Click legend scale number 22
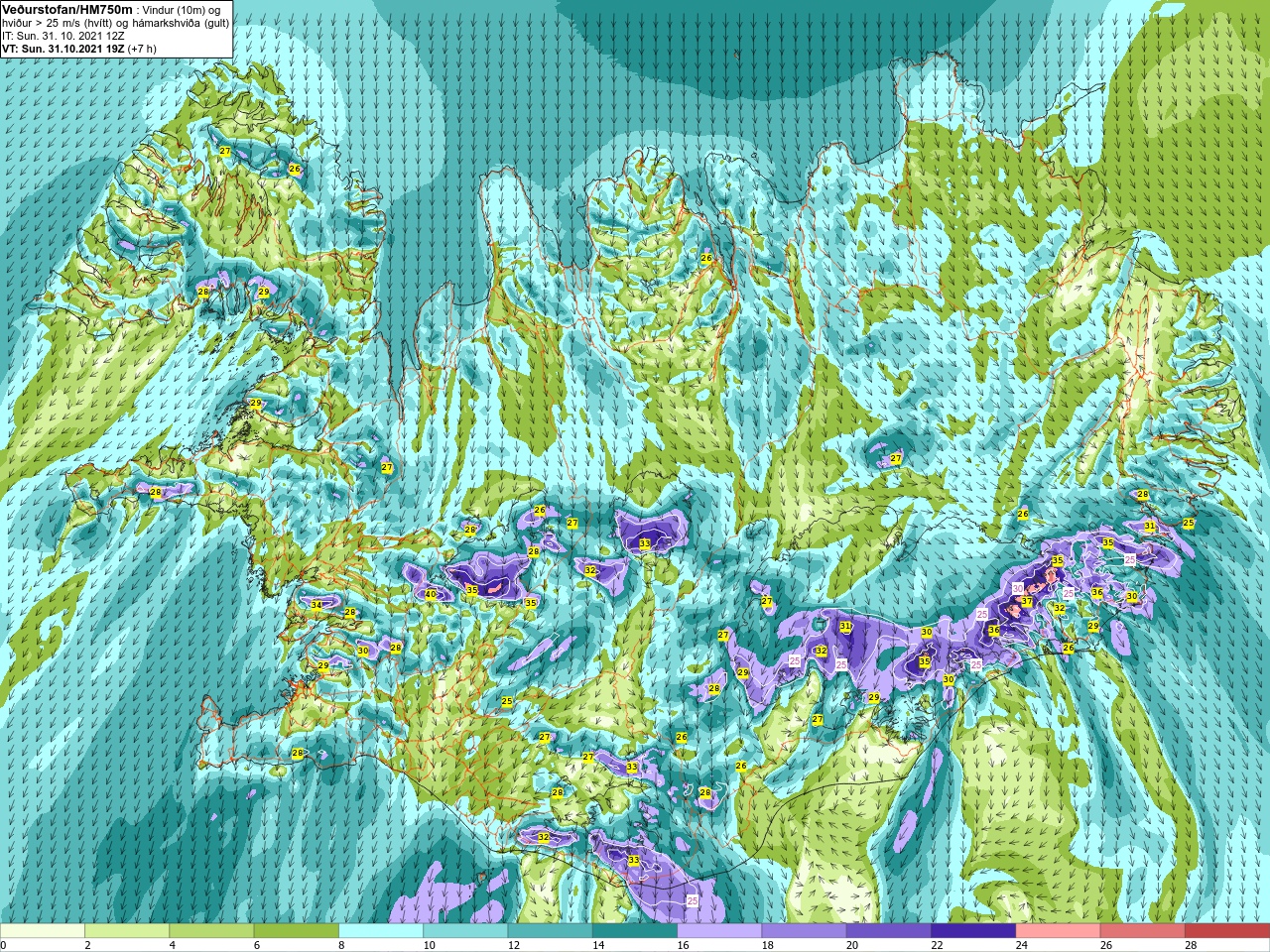 937,945
